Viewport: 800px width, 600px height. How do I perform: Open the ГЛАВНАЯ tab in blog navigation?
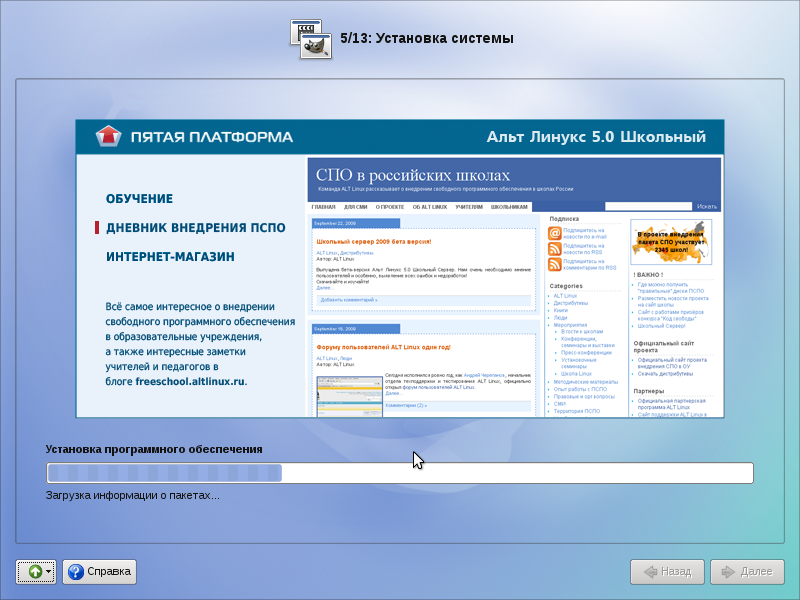coord(323,206)
